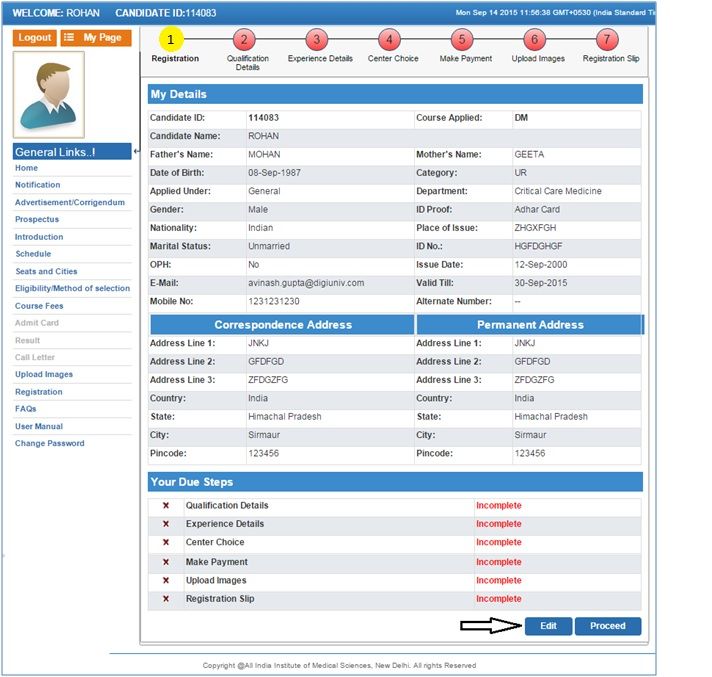Open Registration sidebar link
The width and height of the screenshot is (712, 677).
click(39, 392)
